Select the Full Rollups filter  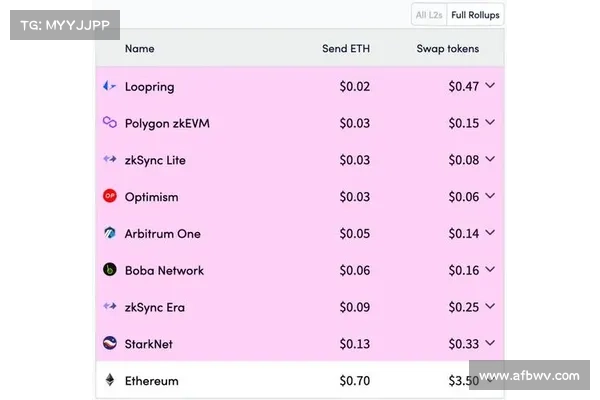pyautogui.click(x=475, y=15)
